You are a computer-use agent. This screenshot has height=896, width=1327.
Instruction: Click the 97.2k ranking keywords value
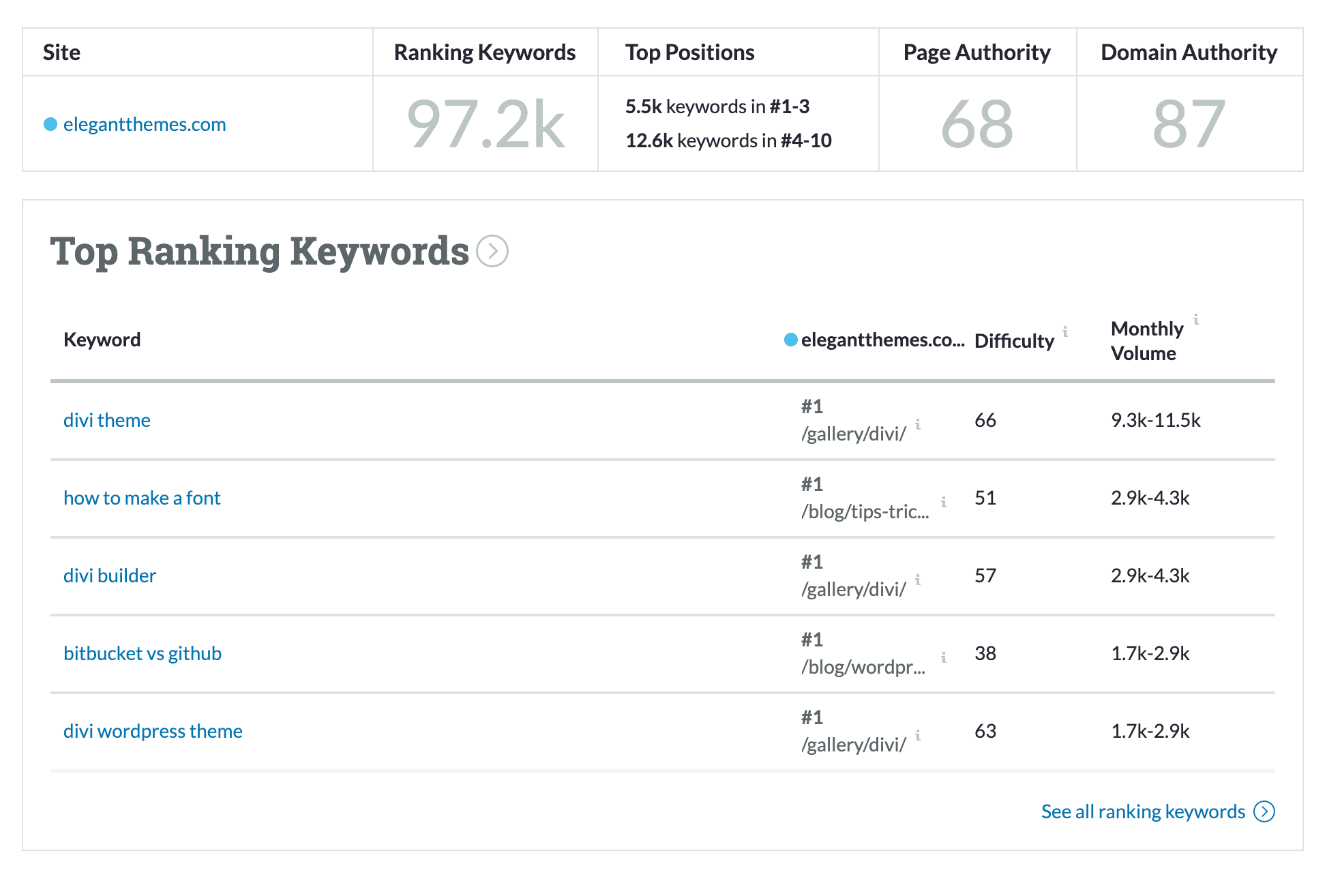[x=486, y=124]
